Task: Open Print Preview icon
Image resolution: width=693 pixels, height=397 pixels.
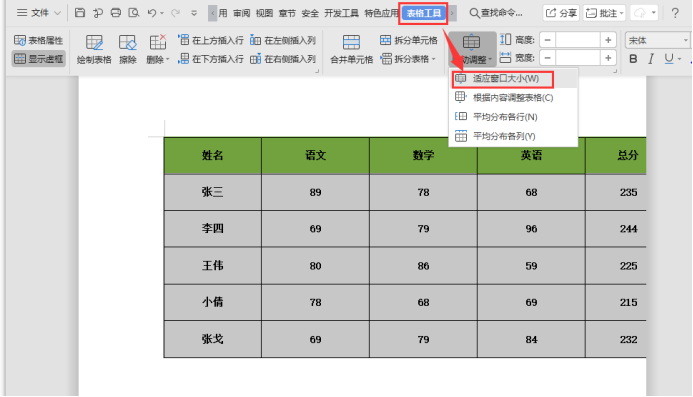Action: [133, 13]
